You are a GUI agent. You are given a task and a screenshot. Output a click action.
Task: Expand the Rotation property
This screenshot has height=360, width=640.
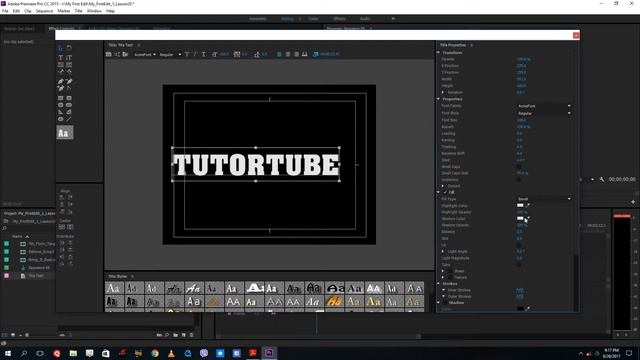tap(443, 92)
